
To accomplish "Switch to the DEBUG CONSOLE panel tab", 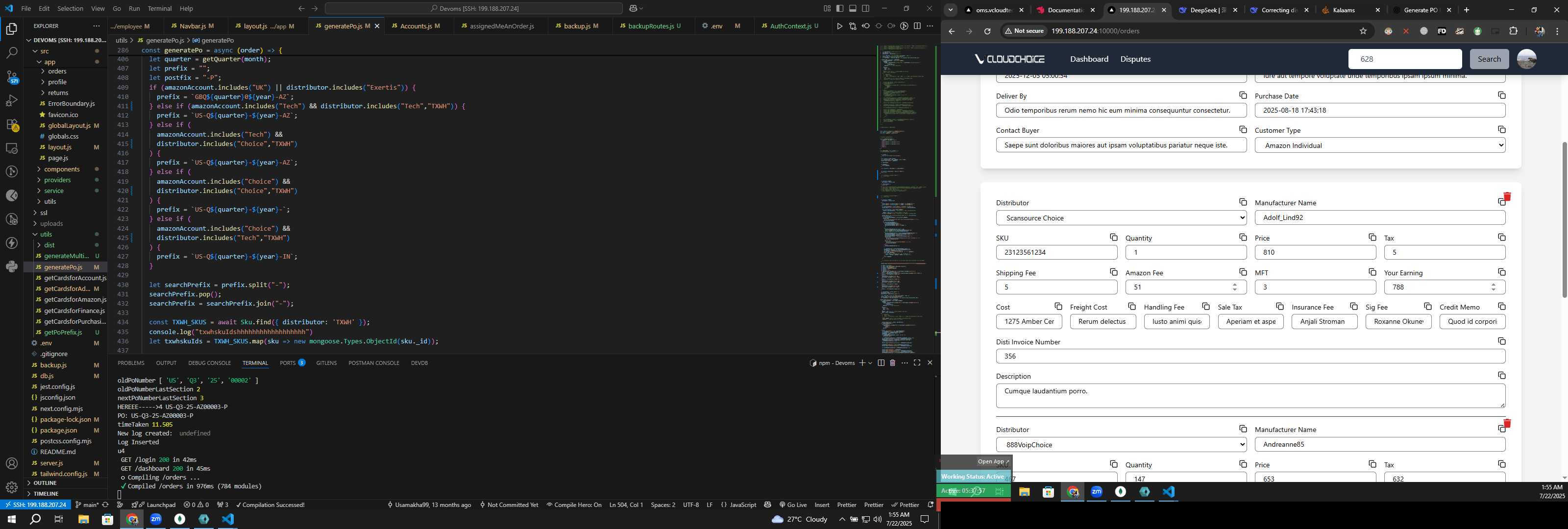I will [x=209, y=363].
